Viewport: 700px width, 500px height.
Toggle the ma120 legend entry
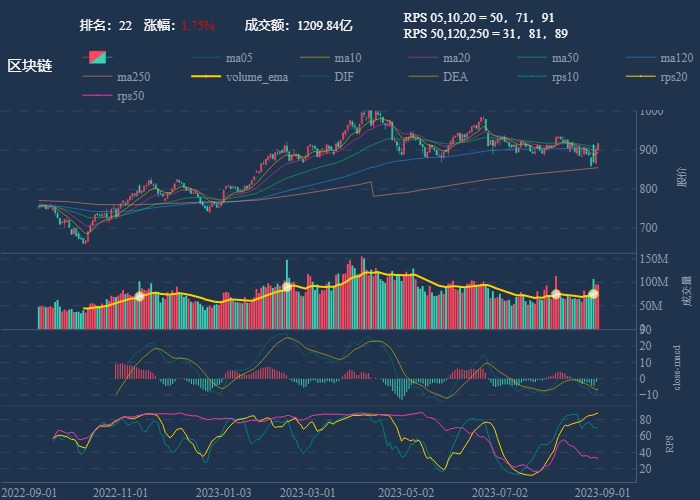(677, 57)
